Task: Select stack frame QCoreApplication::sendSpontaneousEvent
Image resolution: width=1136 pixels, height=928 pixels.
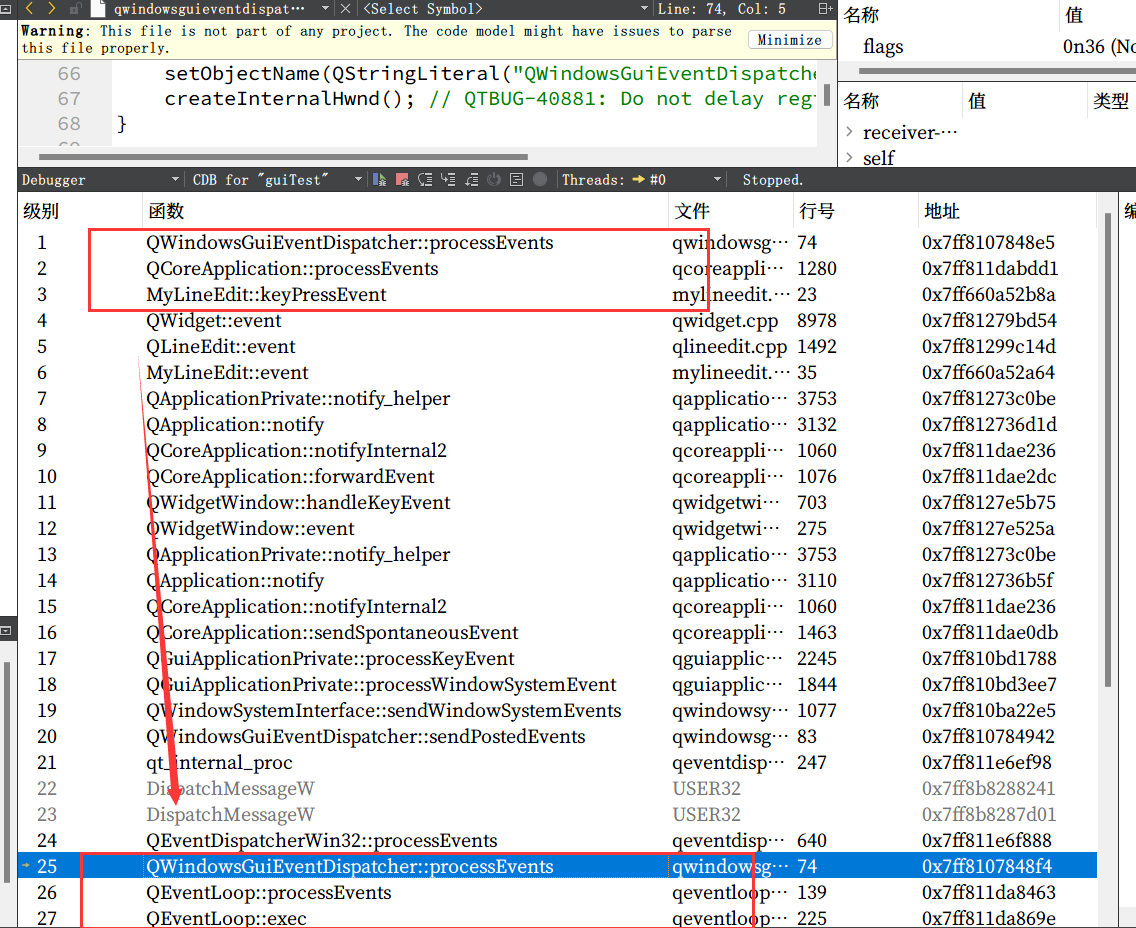Action: (x=557, y=633)
